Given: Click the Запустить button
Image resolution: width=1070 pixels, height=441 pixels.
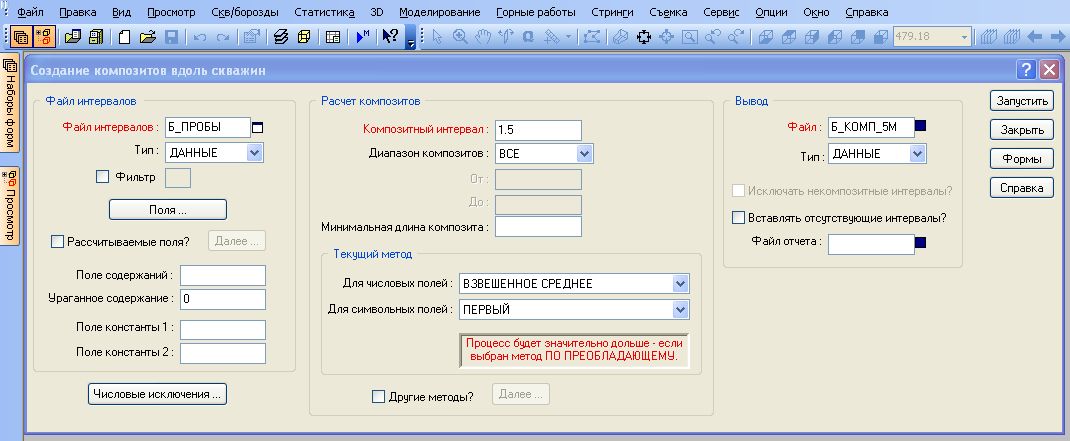Looking at the screenshot, I should 1022,101.
